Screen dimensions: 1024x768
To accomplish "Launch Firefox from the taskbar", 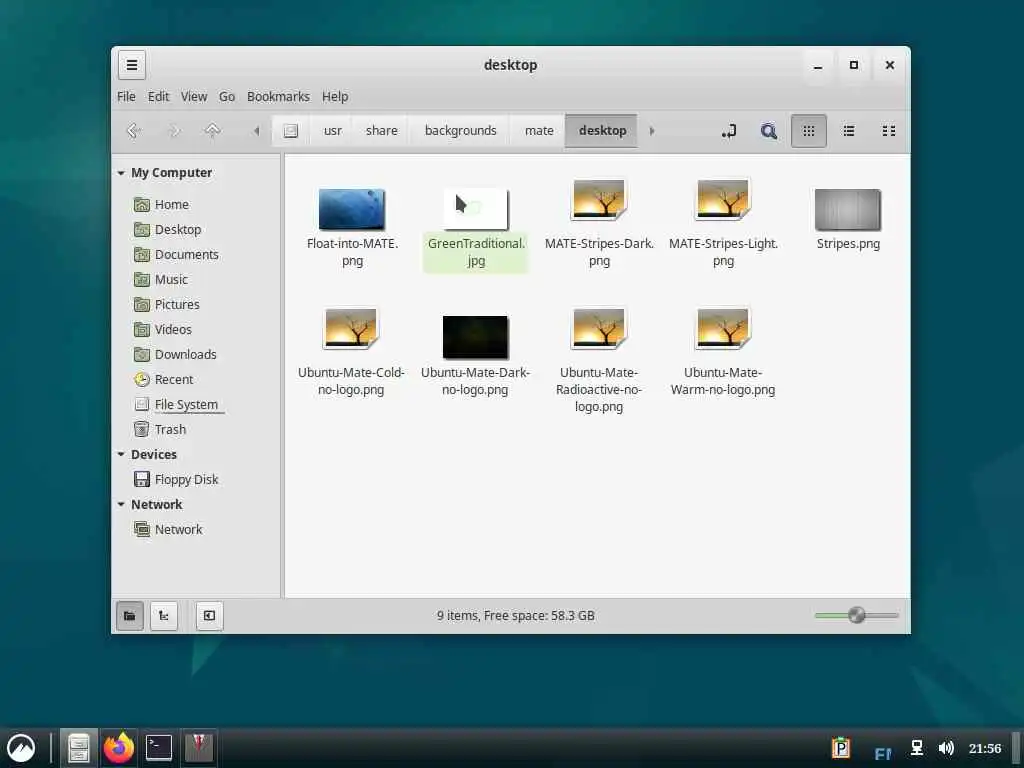I will click(x=119, y=748).
